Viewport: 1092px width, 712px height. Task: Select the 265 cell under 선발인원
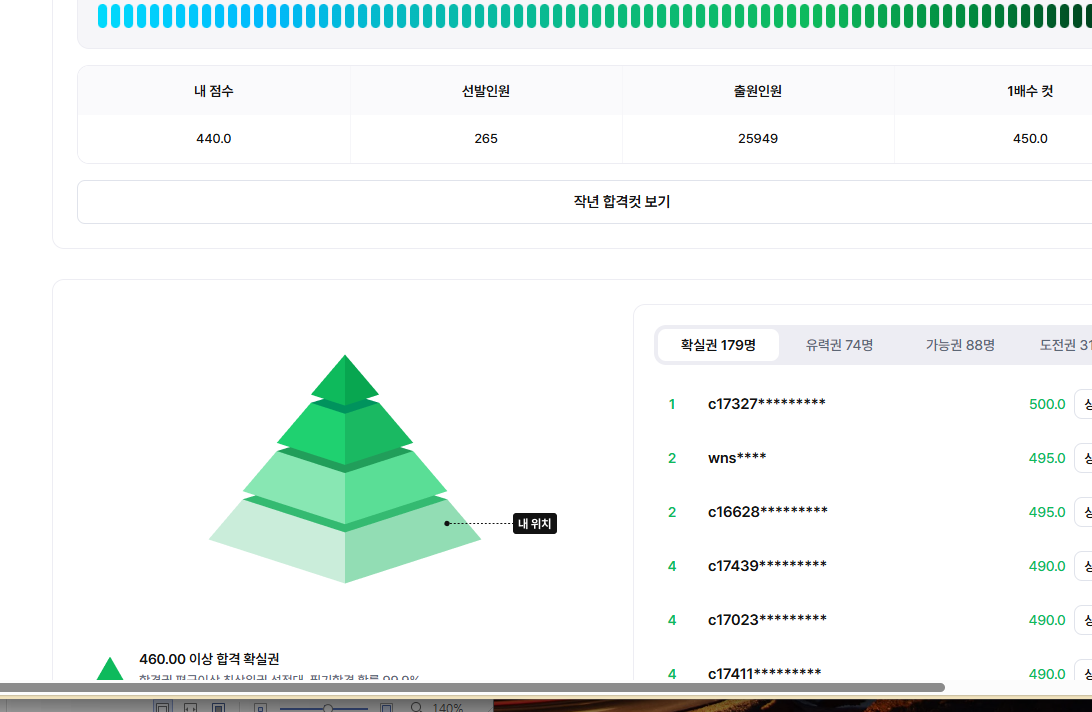click(x=485, y=139)
